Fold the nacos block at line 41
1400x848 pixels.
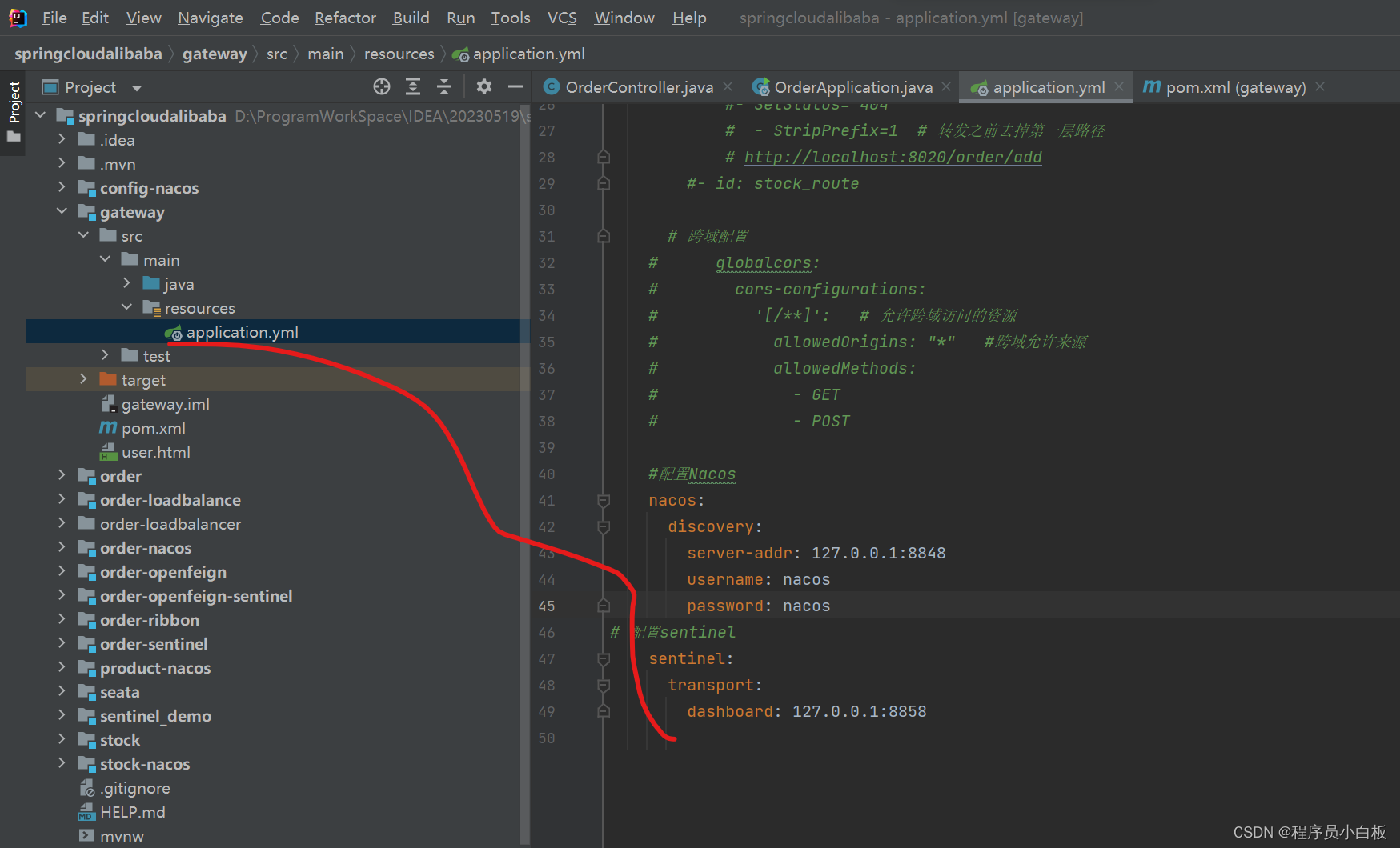604,501
